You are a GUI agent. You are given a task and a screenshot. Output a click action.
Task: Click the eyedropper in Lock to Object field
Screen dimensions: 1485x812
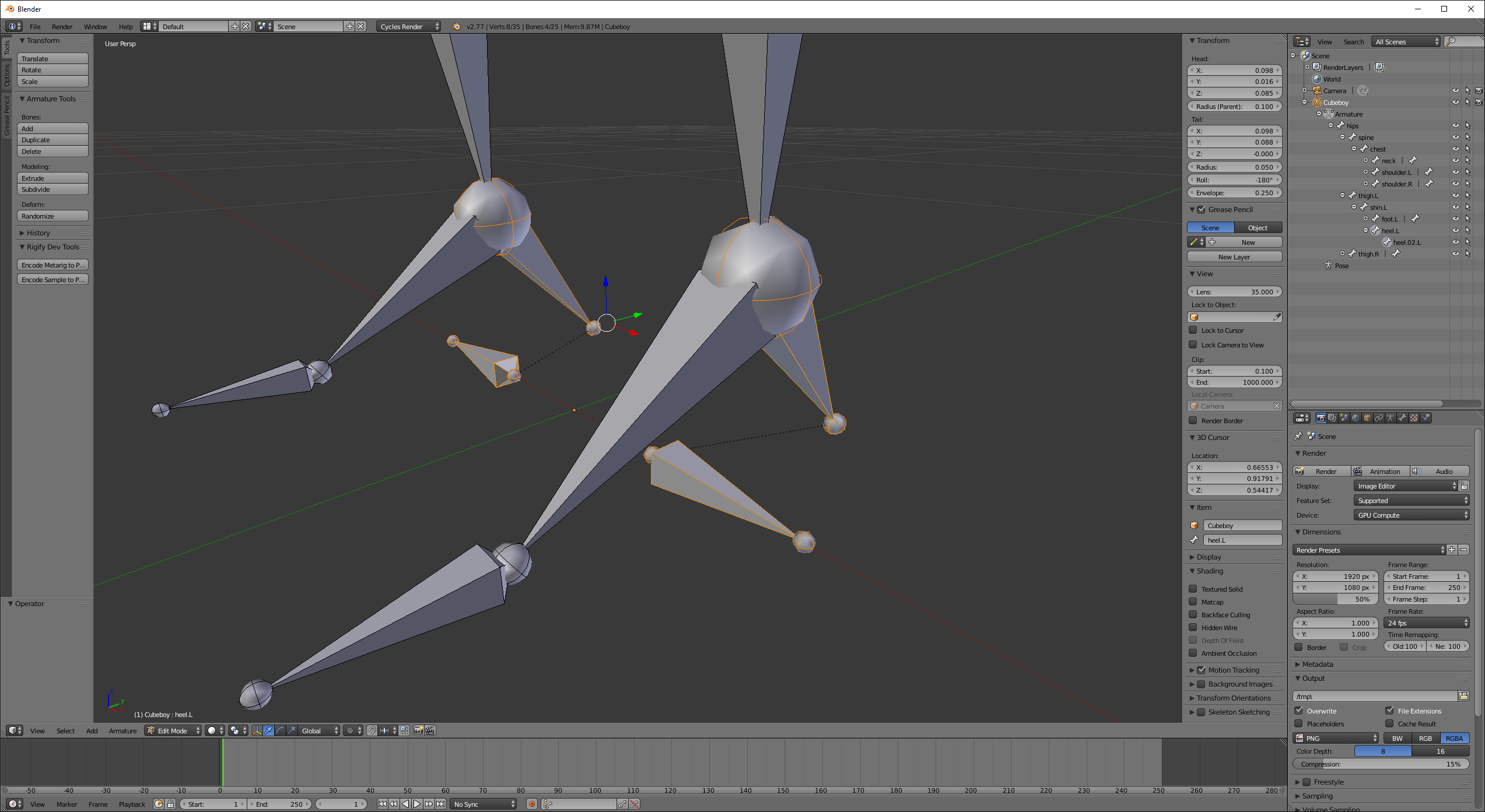[x=1277, y=317]
